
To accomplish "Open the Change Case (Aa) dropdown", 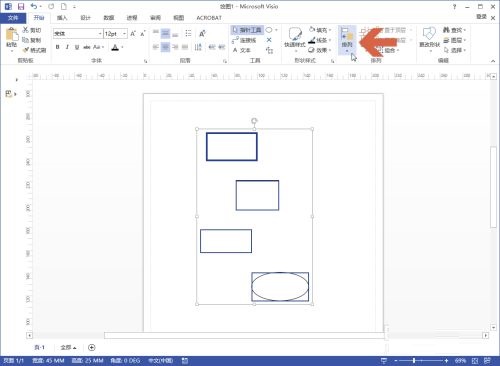I will [x=98, y=47].
